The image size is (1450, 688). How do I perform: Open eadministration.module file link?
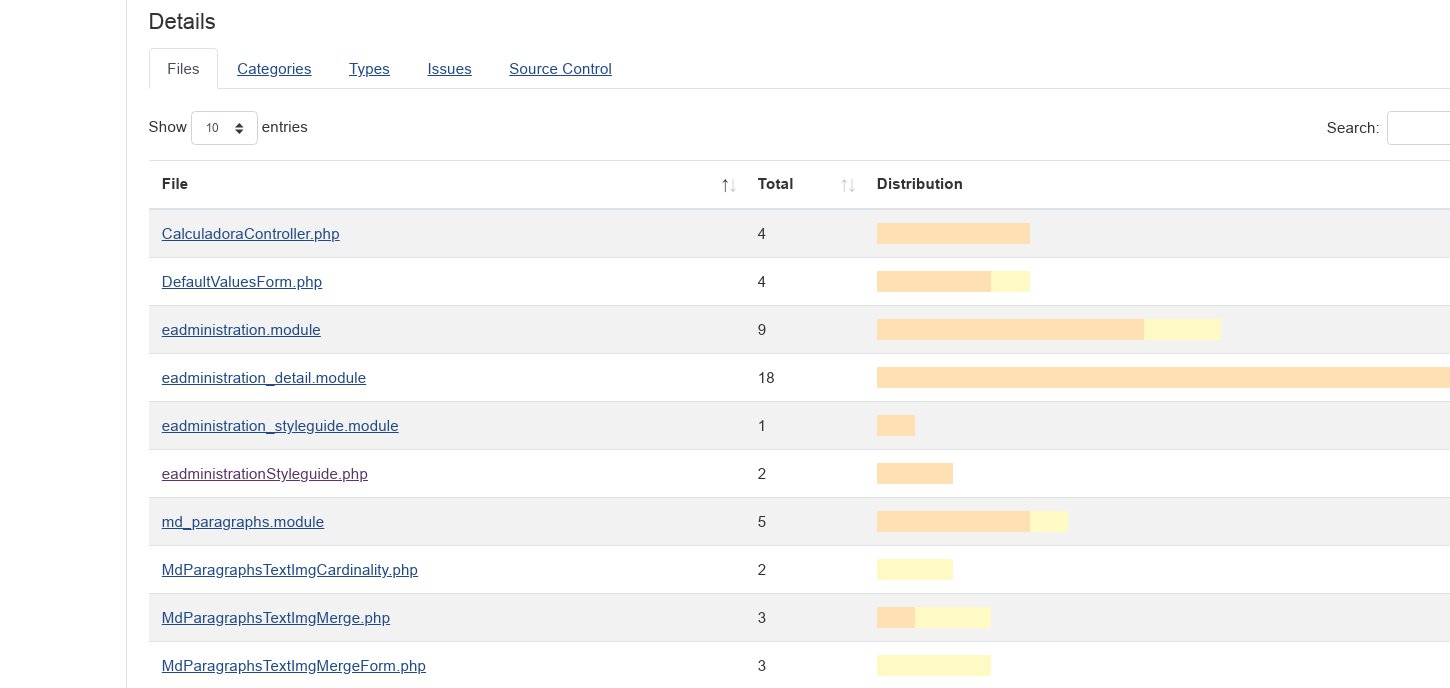241,330
